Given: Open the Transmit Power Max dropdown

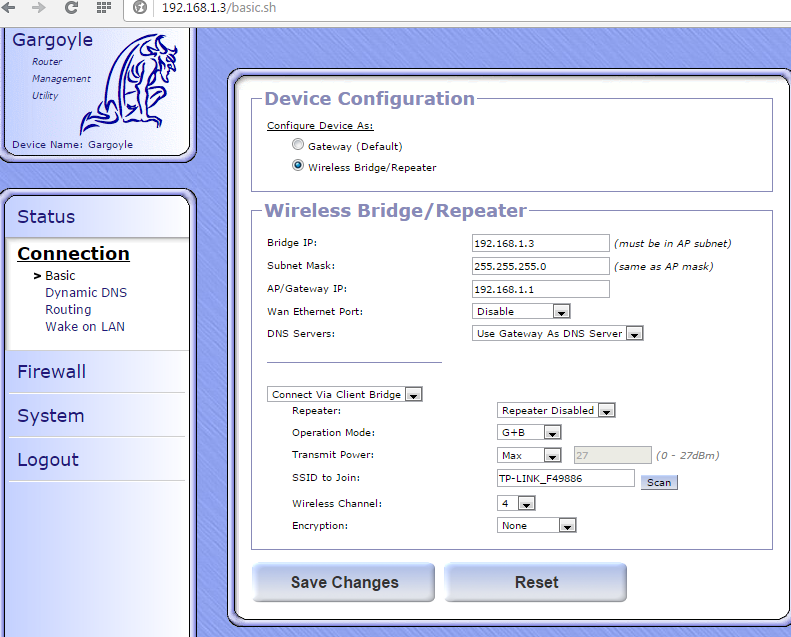Looking at the screenshot, I should click(529, 455).
